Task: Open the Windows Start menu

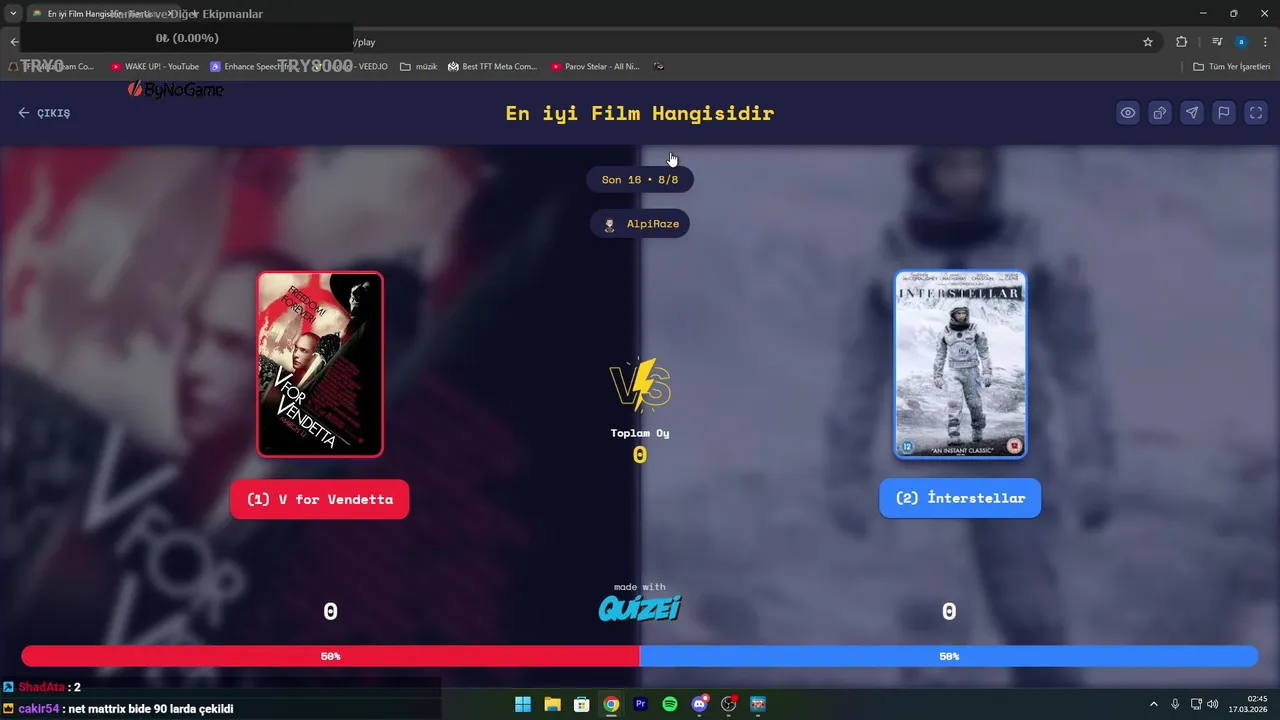Action: 523,704
